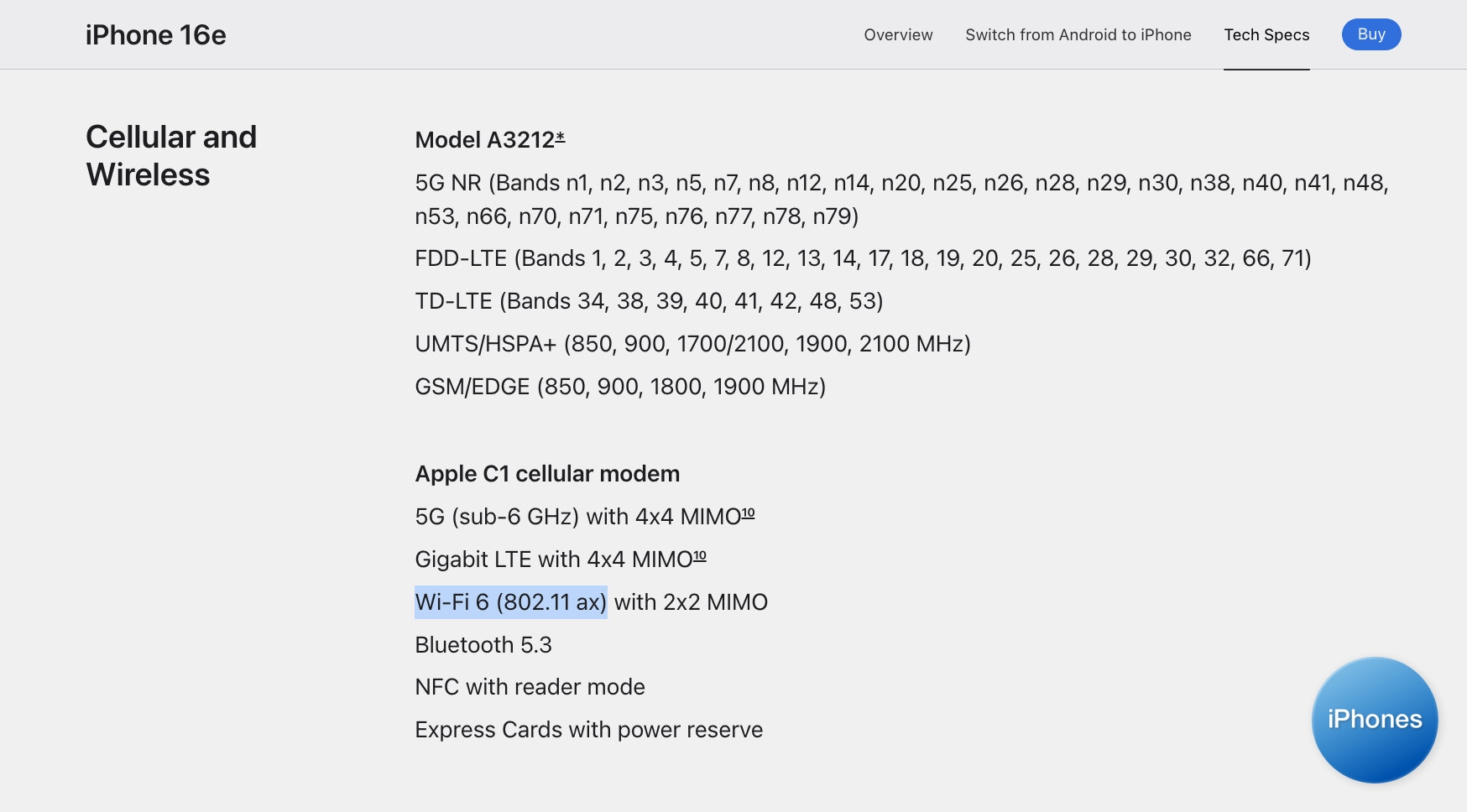
Task: Click the Model A3212 heading text
Action: point(484,140)
